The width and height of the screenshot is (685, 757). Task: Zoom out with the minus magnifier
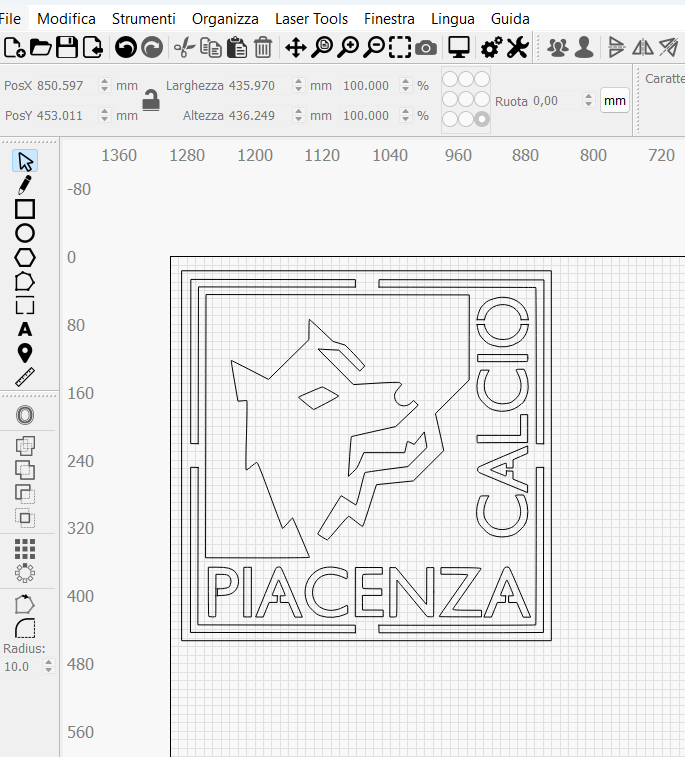[x=374, y=48]
